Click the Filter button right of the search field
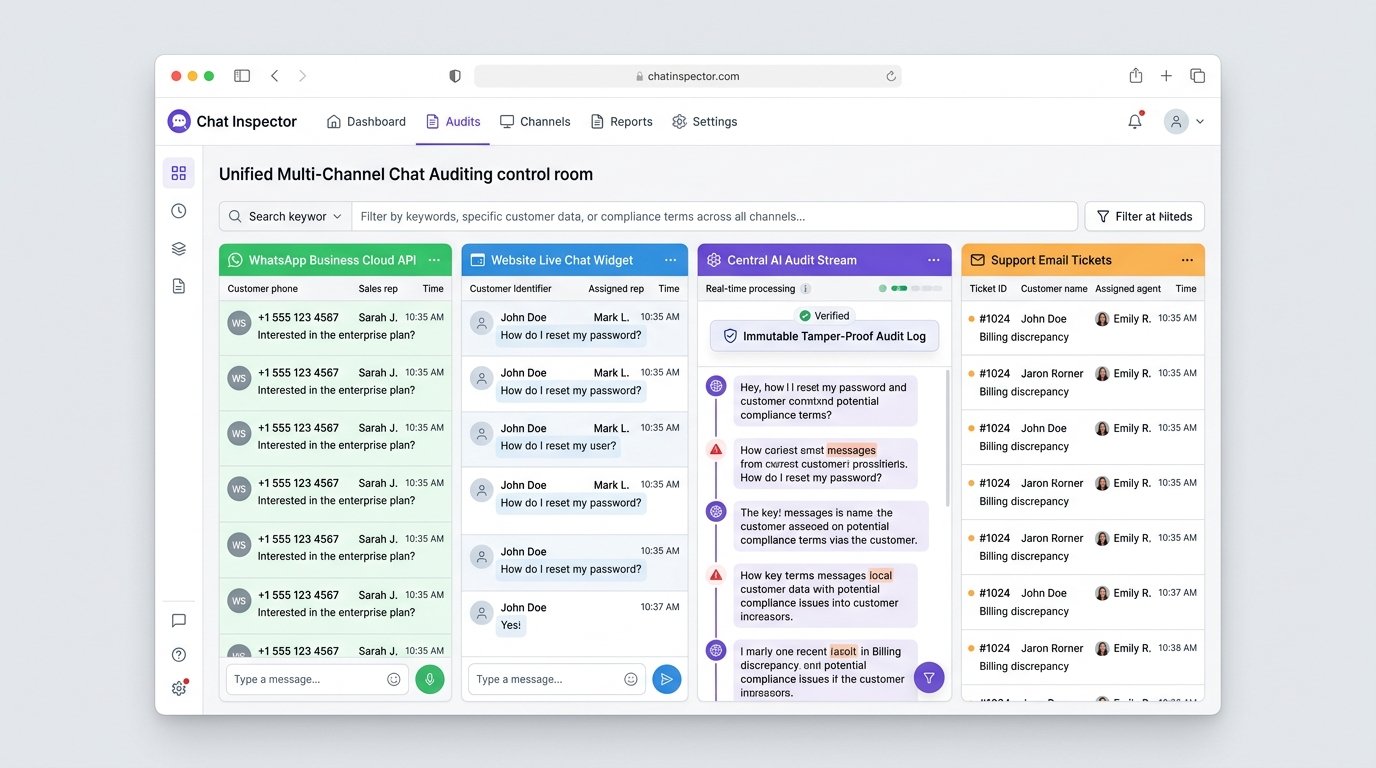 [x=1144, y=216]
